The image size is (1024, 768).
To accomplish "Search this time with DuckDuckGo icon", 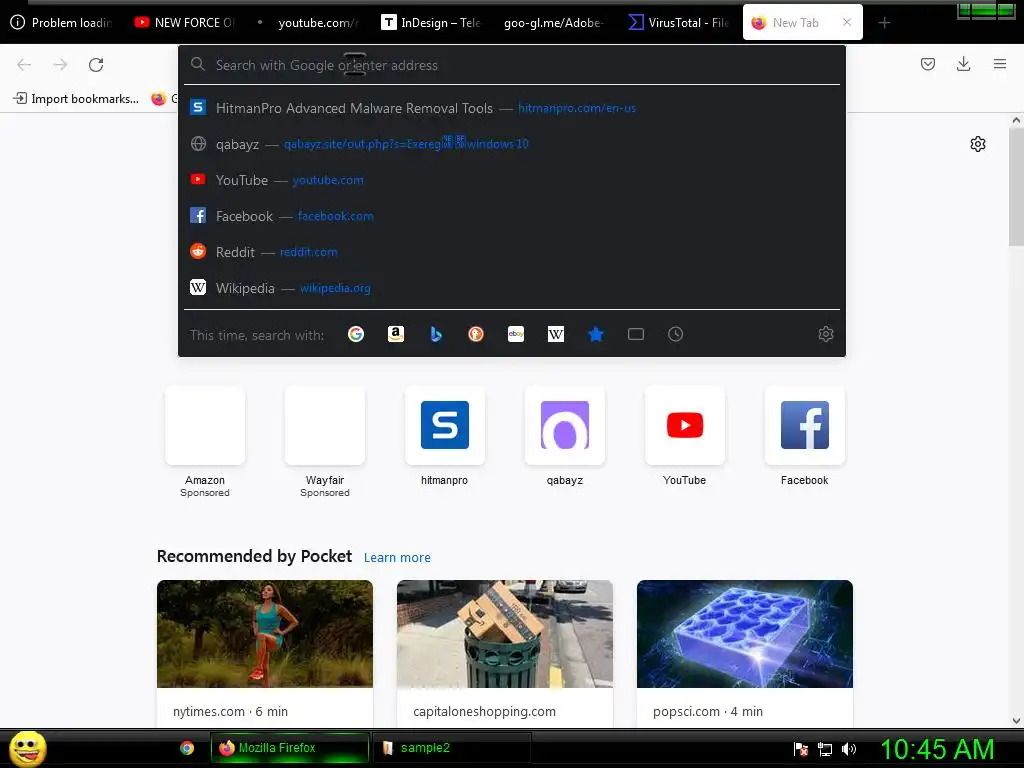I will tap(476, 334).
